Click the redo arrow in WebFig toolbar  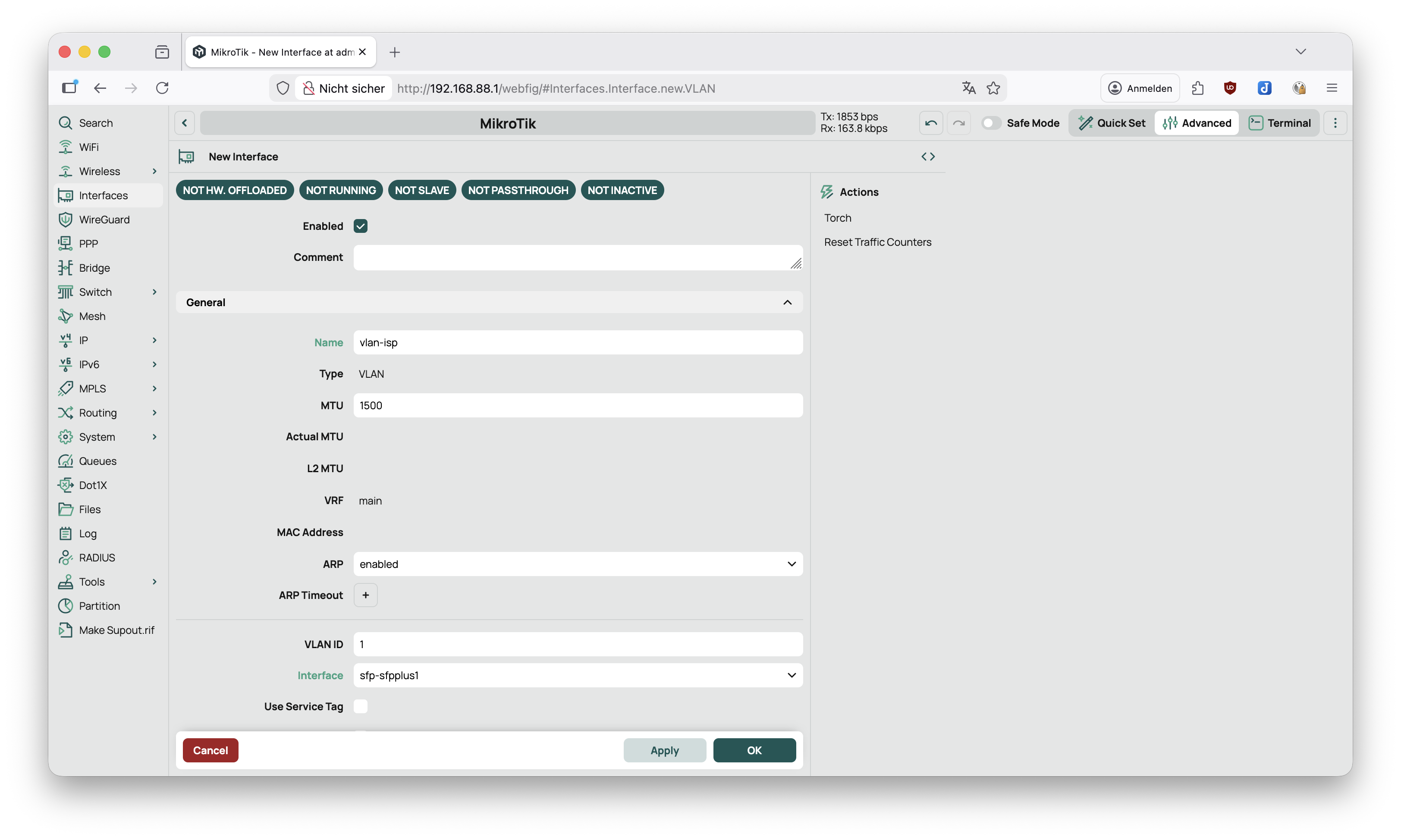(959, 123)
